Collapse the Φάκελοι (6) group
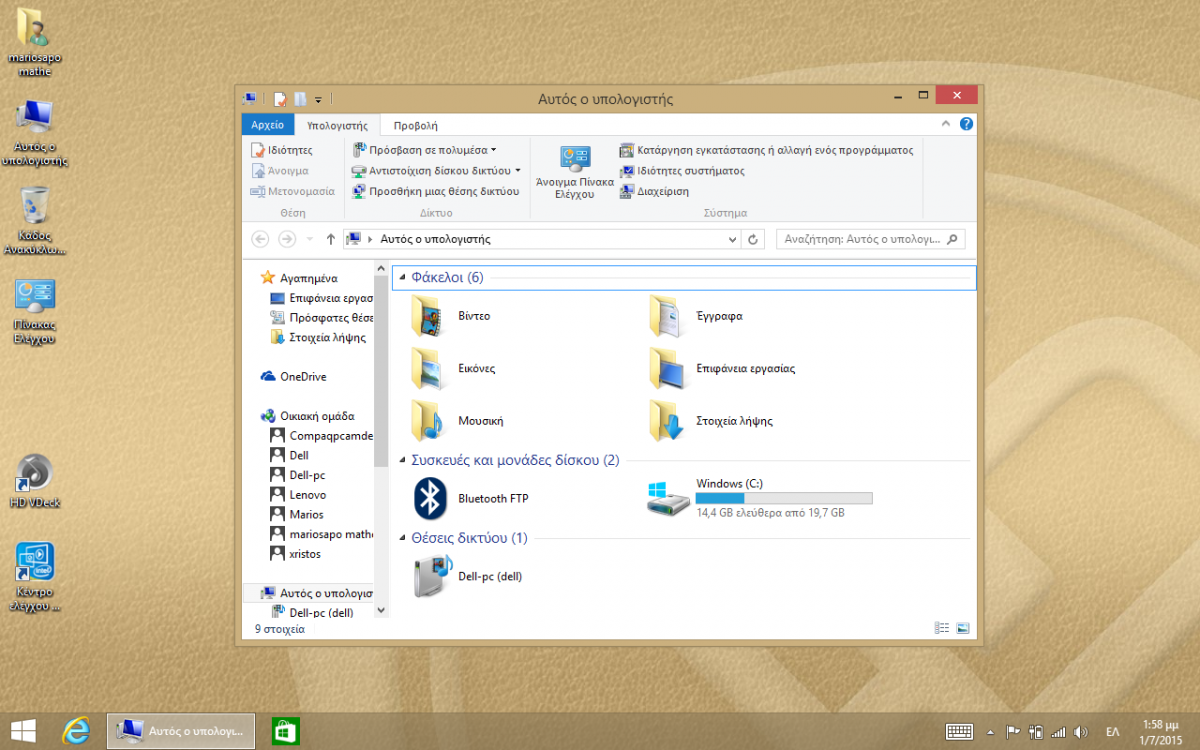This screenshot has width=1200, height=750. pos(402,277)
